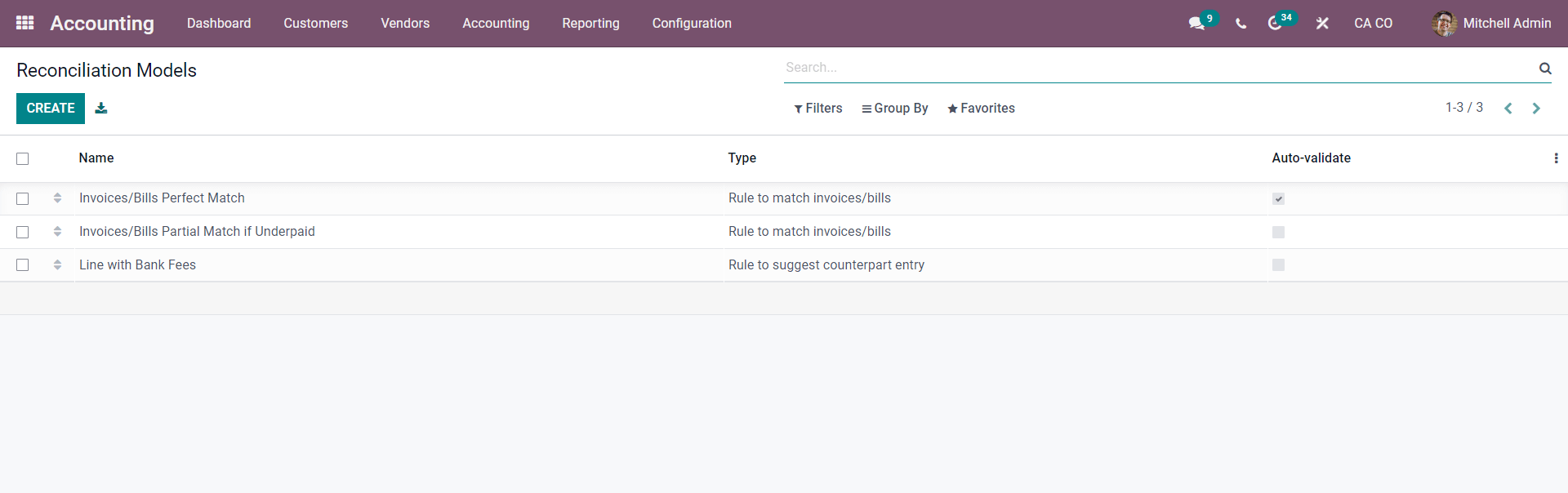The width and height of the screenshot is (1568, 493).
Task: Click the Reconciliation Models breadcrumb title
Action: (106, 70)
